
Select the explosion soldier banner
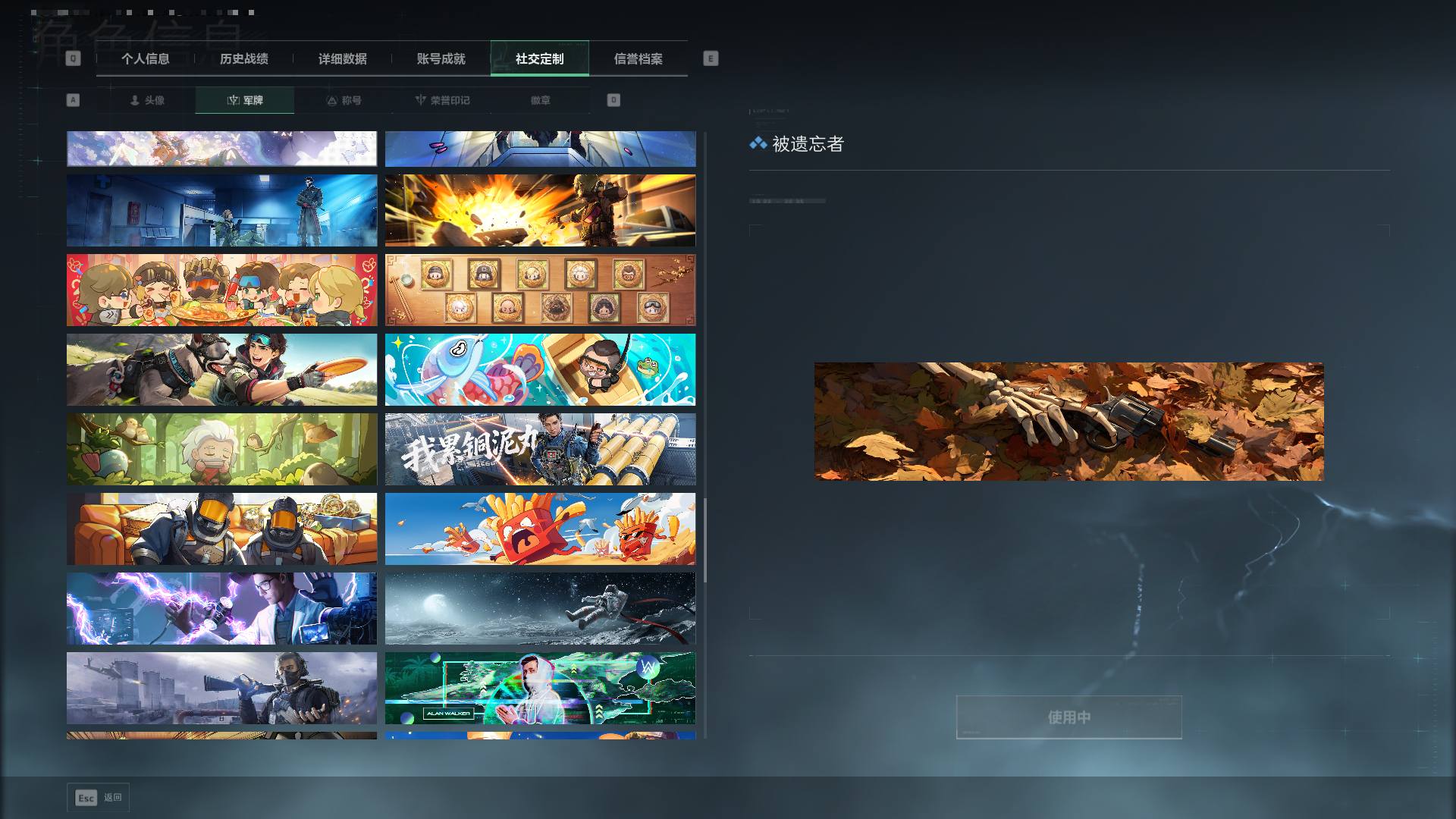tap(540, 211)
